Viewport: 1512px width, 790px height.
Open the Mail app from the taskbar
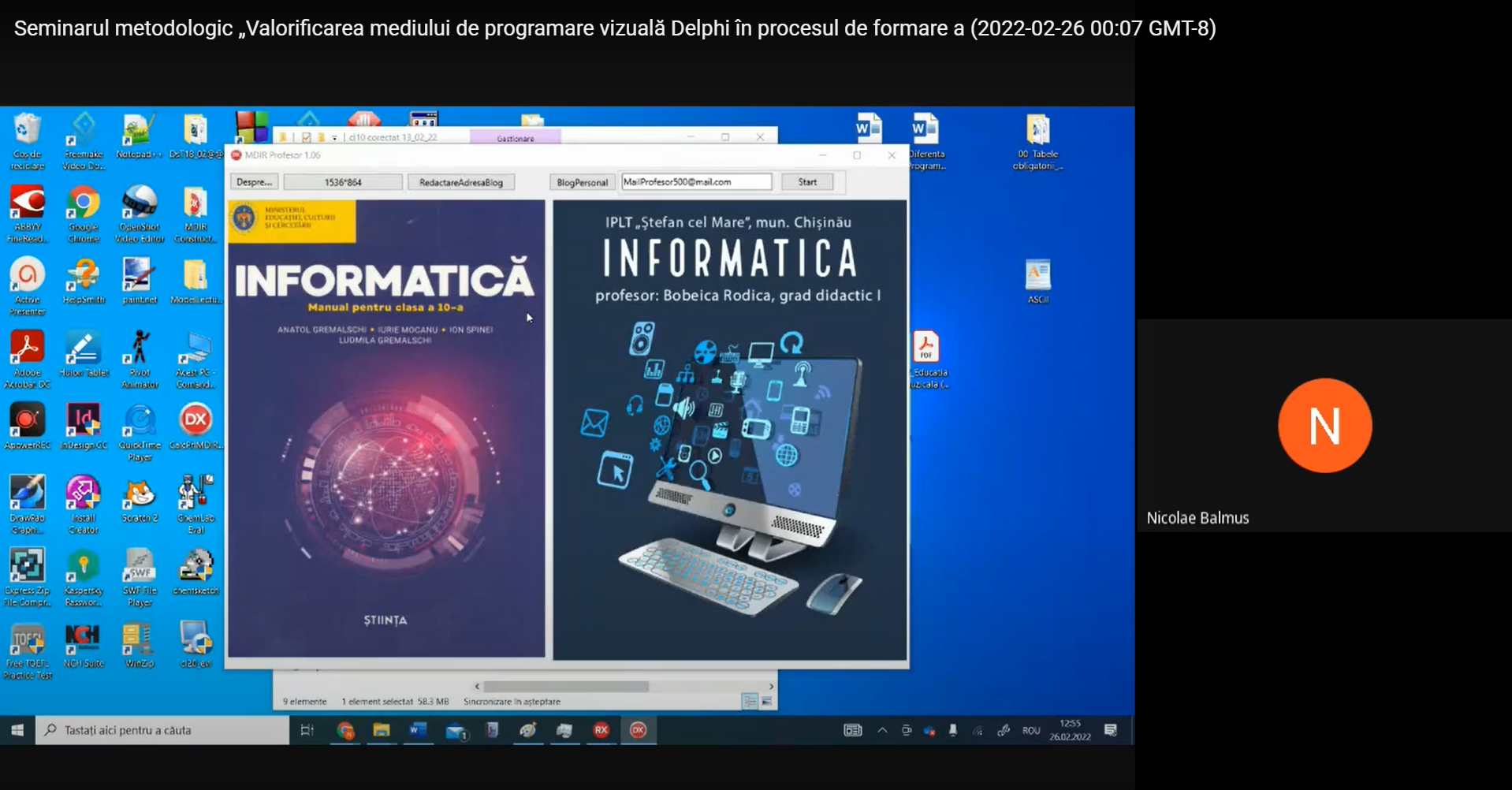(456, 731)
